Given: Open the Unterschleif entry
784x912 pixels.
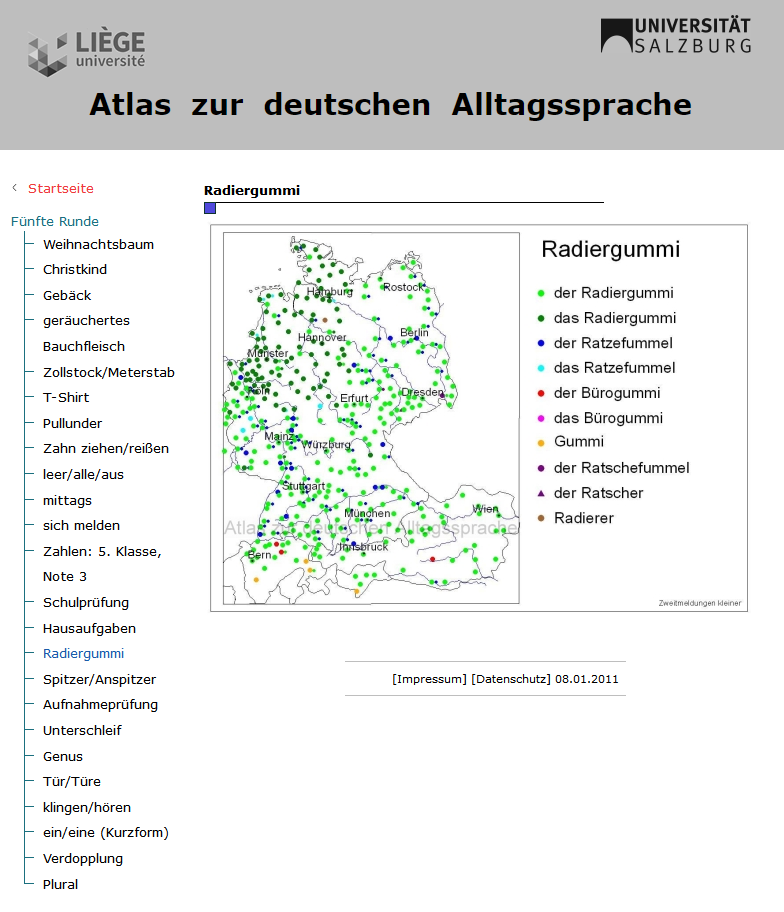Looking at the screenshot, I should click(x=82, y=731).
